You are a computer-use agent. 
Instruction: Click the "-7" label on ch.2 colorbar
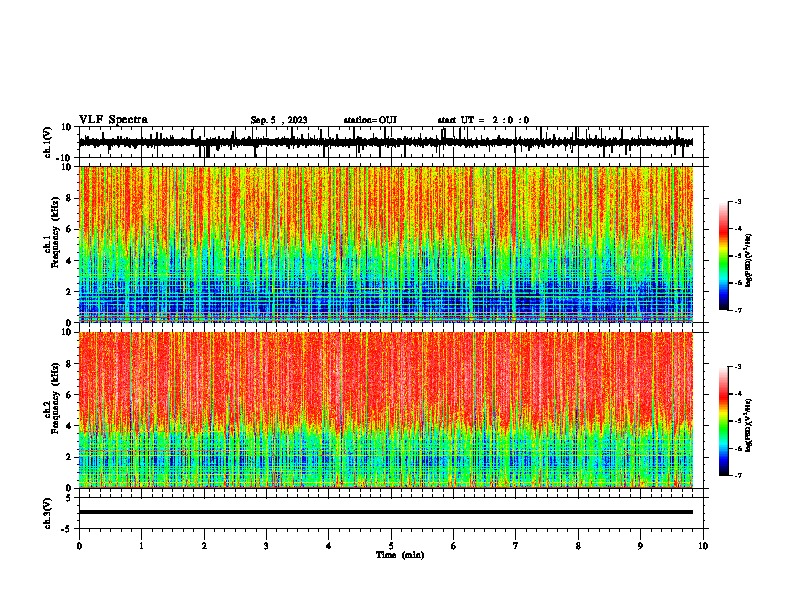point(737,475)
